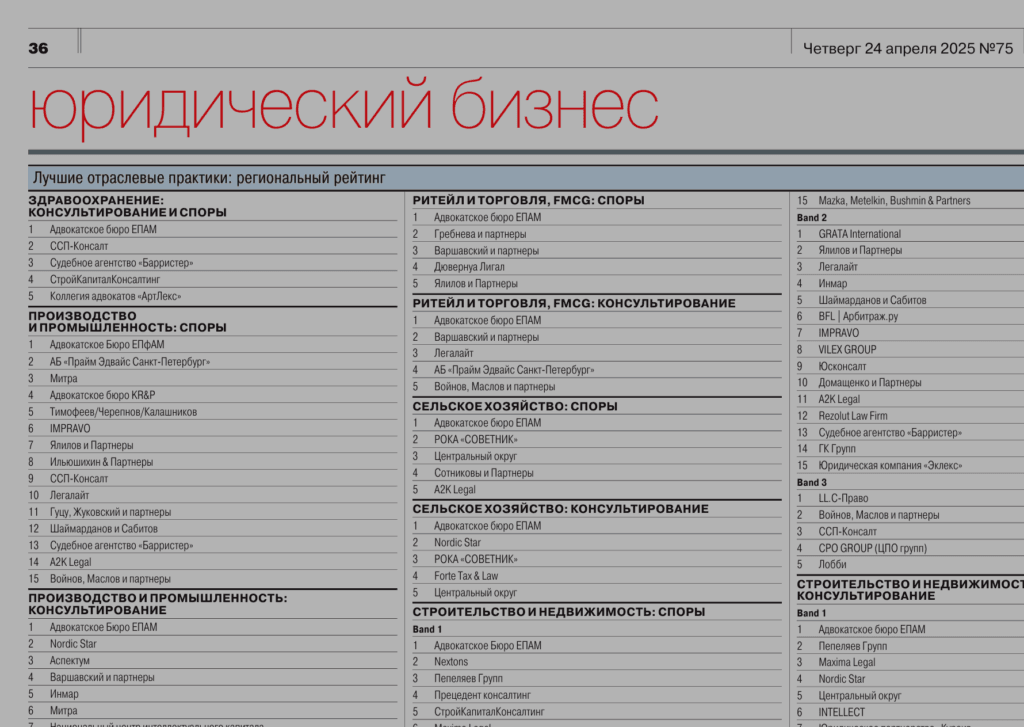Select "Гуцу, Жуковский и партнеры" row
Image resolution: width=1024 pixels, height=727 pixels.
212,512
